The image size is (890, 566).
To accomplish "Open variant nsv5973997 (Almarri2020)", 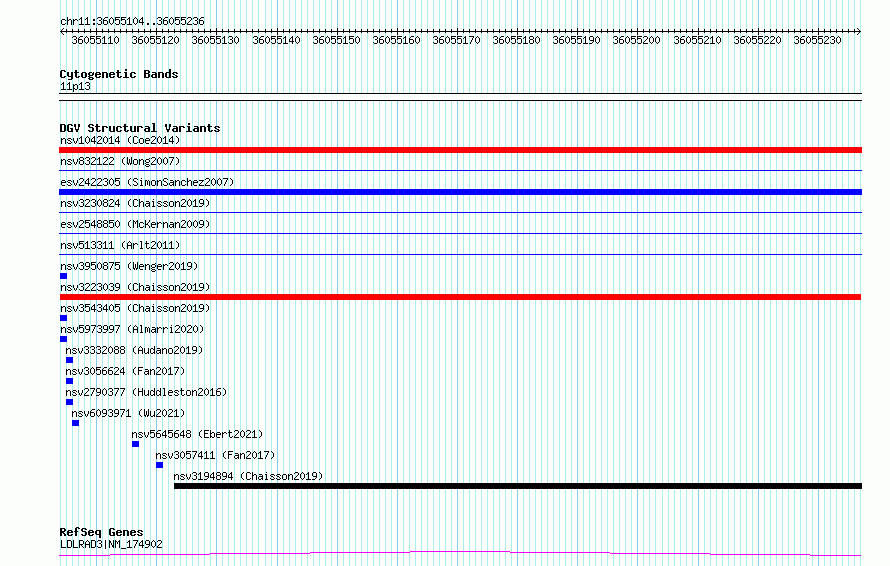I will coord(132,329).
